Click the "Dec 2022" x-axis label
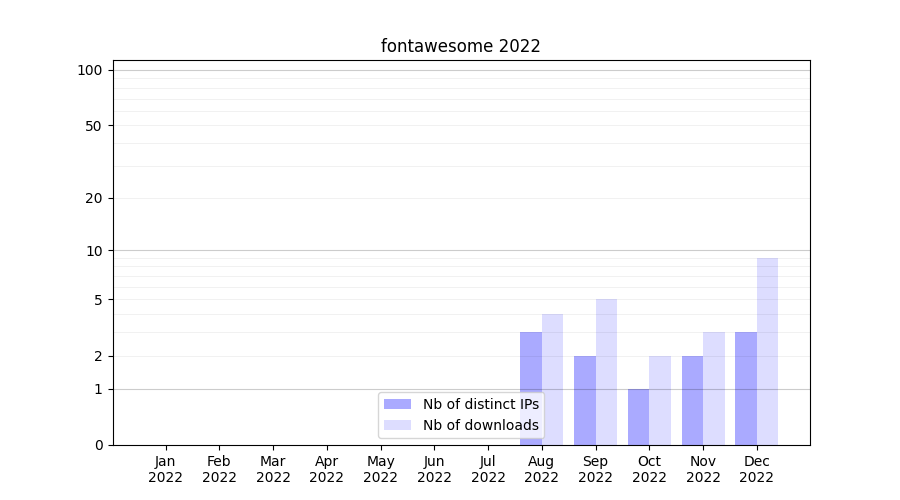 pyautogui.click(x=757, y=469)
